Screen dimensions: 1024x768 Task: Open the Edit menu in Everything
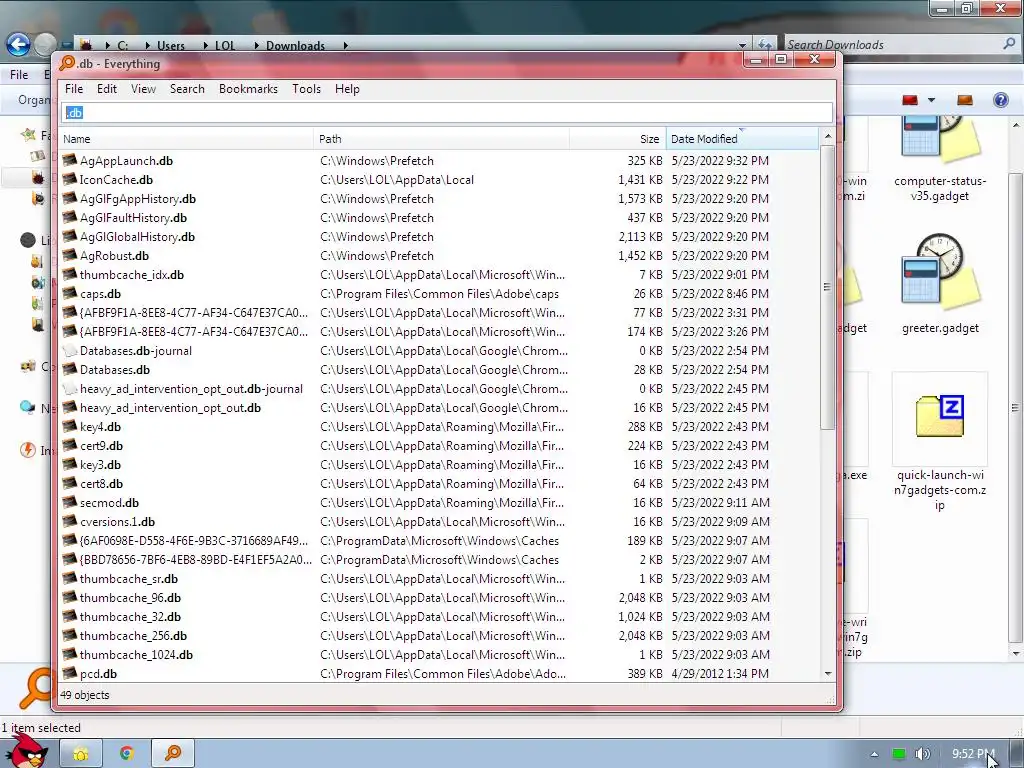tap(106, 89)
